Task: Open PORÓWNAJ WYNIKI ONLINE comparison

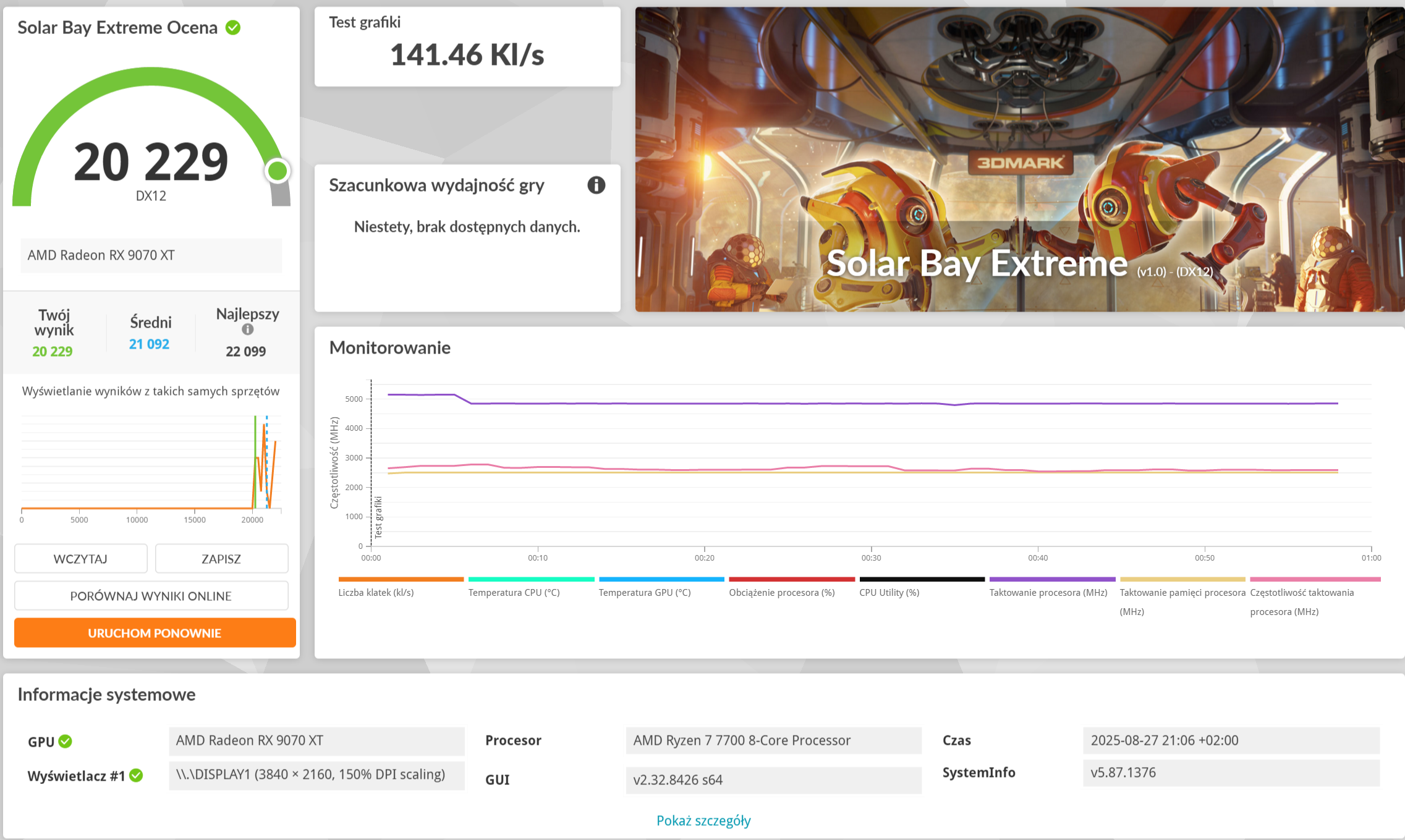Action: (151, 596)
